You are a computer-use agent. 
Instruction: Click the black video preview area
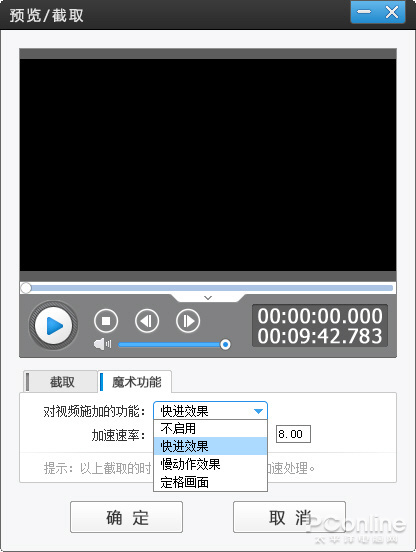coord(208,165)
